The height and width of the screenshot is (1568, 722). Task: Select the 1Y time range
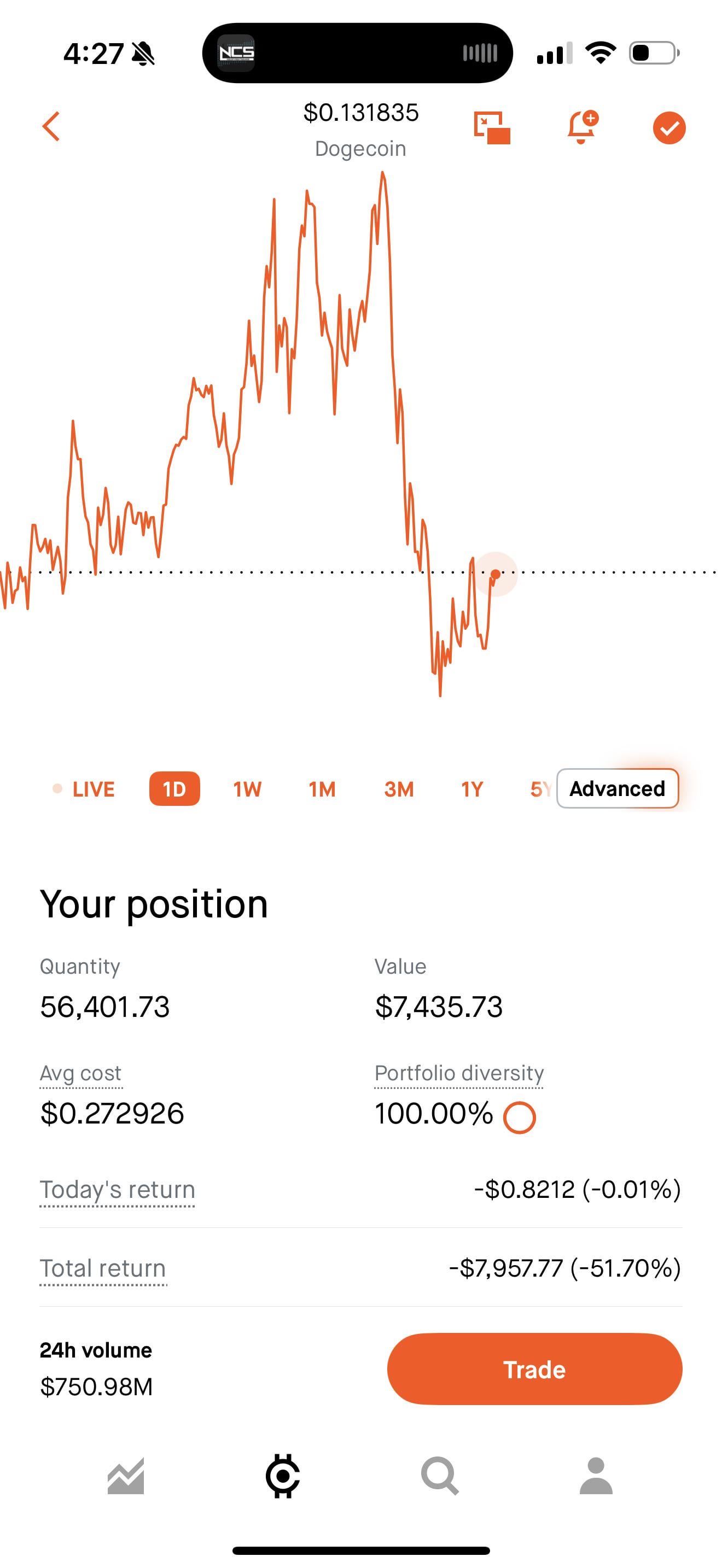point(472,789)
